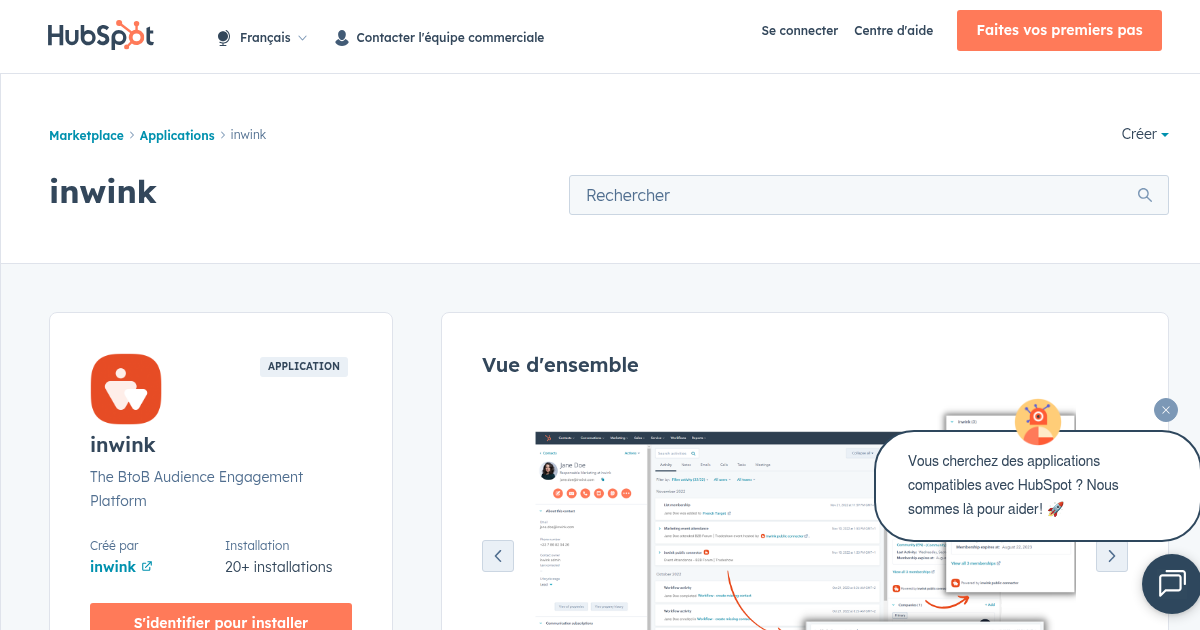This screenshot has width=1200, height=630.
Task: Dismiss the chat prompt close button
Action: [x=1166, y=410]
